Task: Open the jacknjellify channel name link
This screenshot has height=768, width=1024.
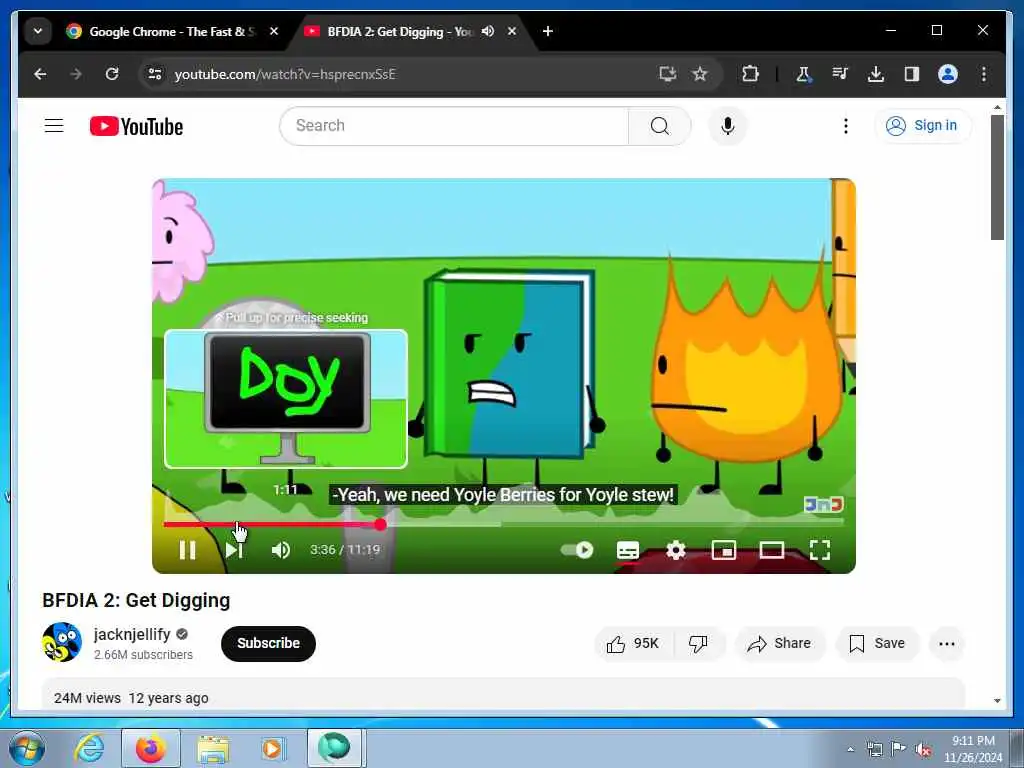Action: (x=132, y=634)
